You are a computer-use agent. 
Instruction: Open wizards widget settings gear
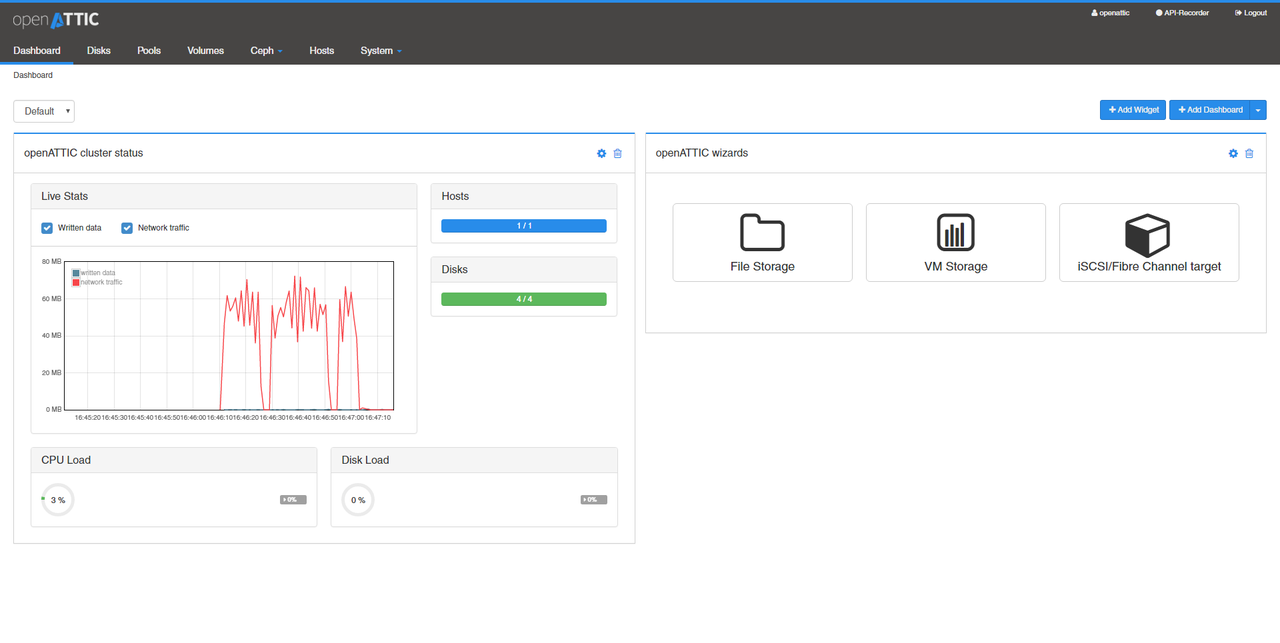1233,153
